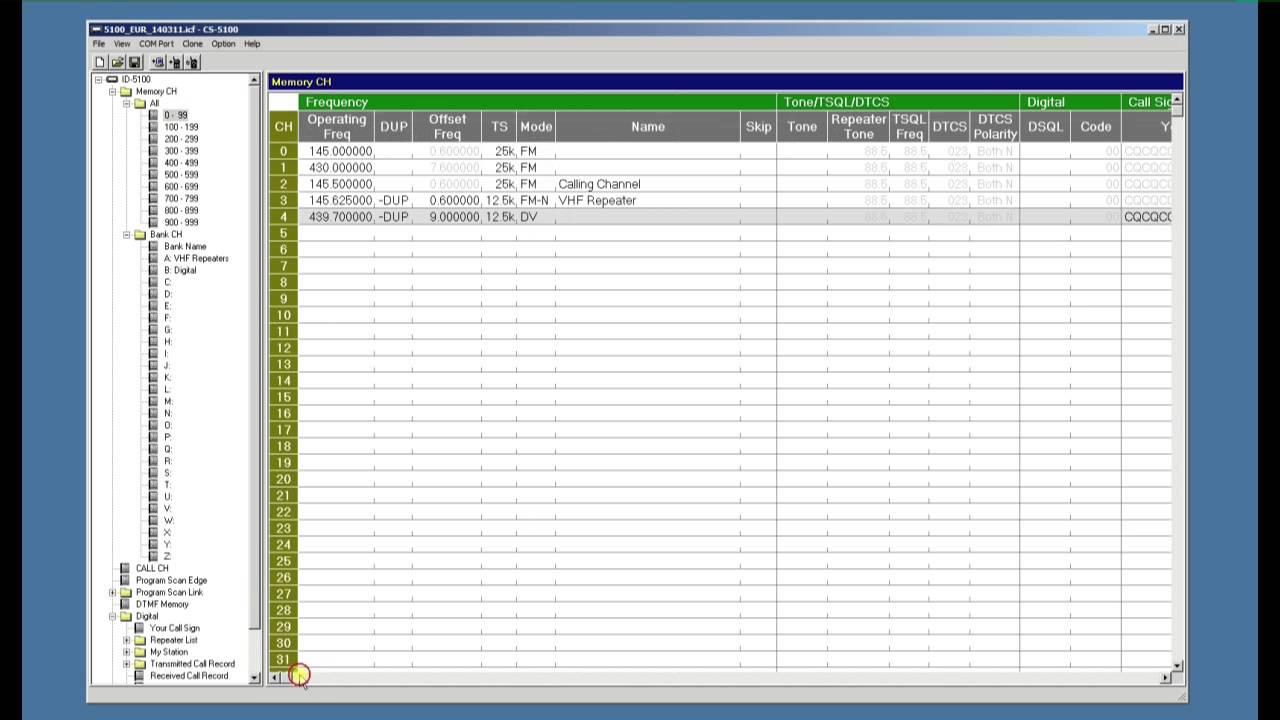The height and width of the screenshot is (720, 1280).
Task: Select the 100 - 199 memory range
Action: (x=181, y=127)
